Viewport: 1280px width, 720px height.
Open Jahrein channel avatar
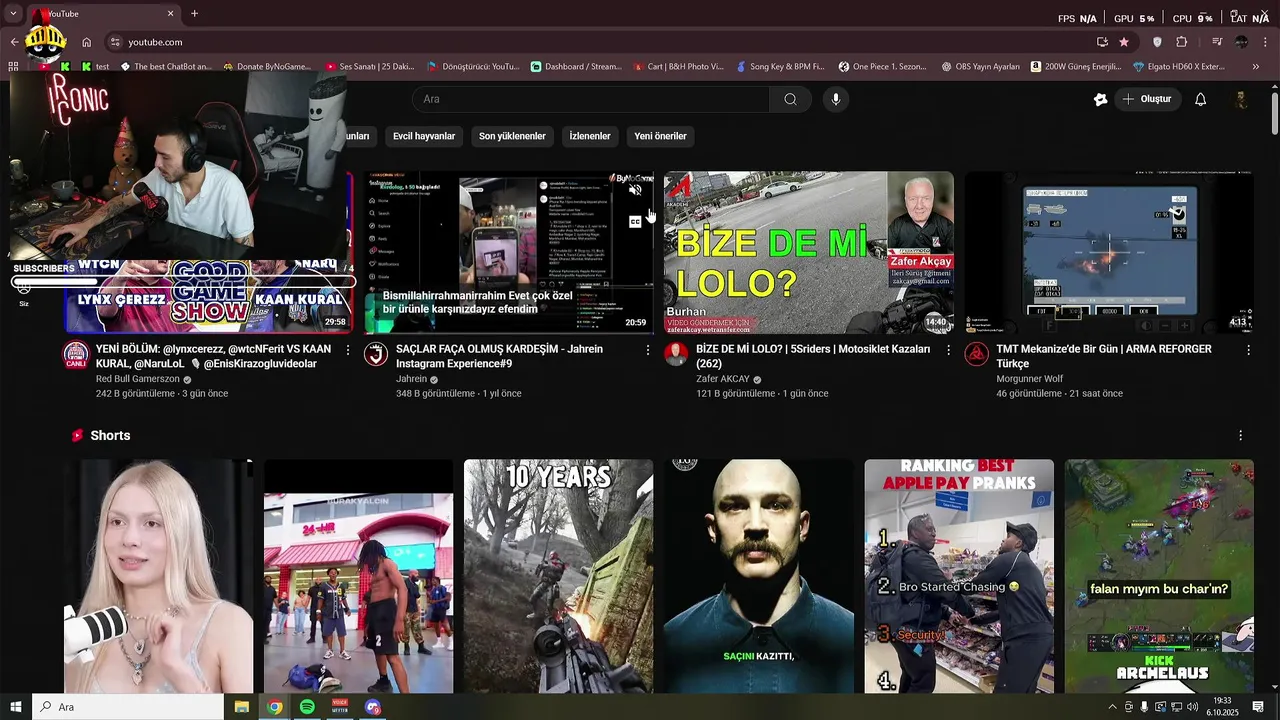[x=376, y=354]
